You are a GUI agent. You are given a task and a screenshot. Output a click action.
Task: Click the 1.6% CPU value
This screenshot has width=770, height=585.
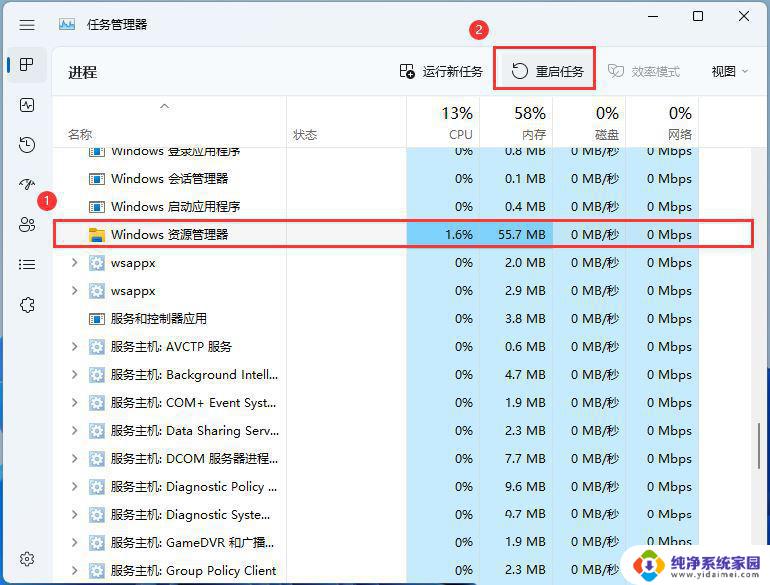click(459, 235)
